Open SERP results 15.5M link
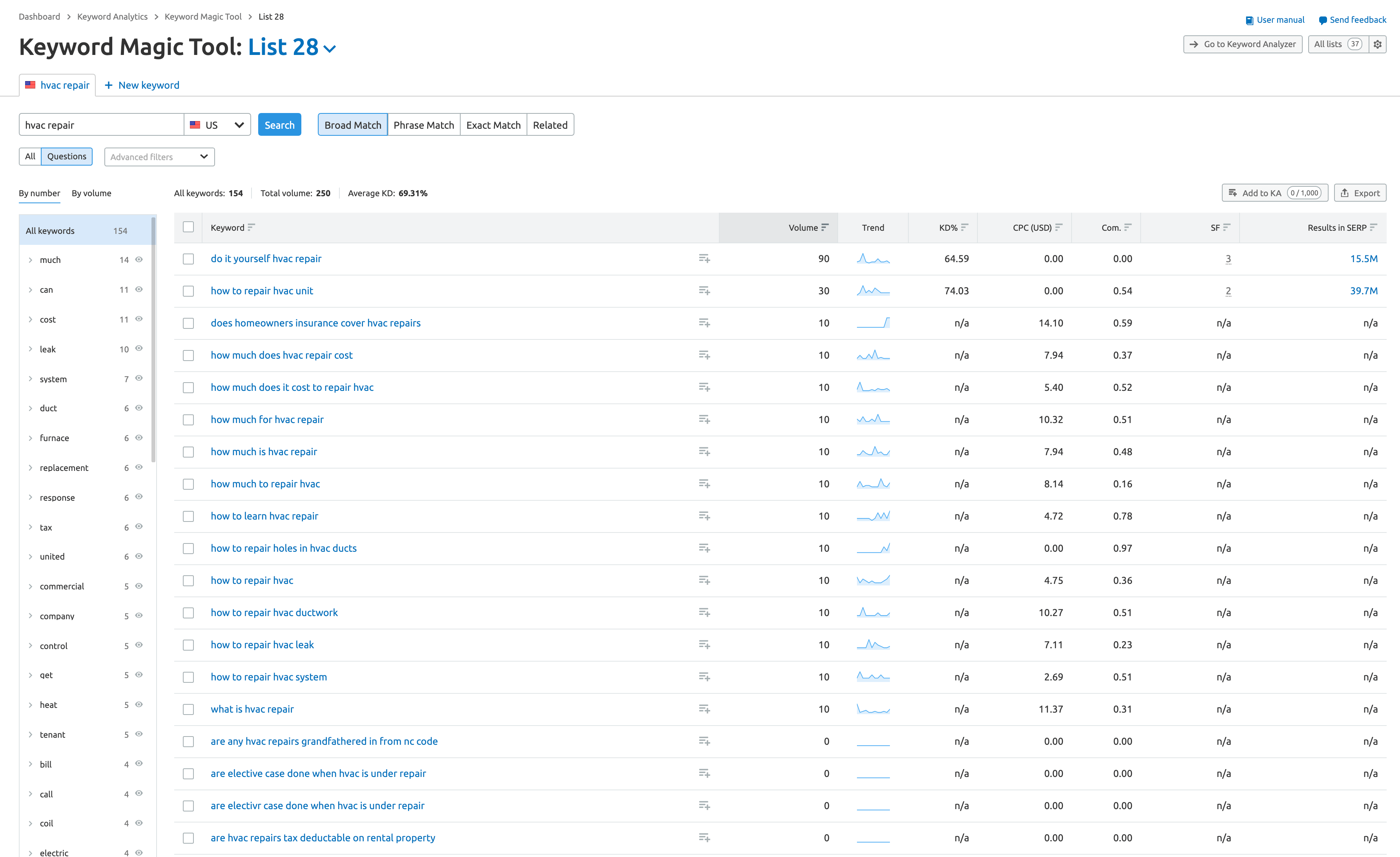Viewport: 1400px width, 857px height. (1364, 259)
